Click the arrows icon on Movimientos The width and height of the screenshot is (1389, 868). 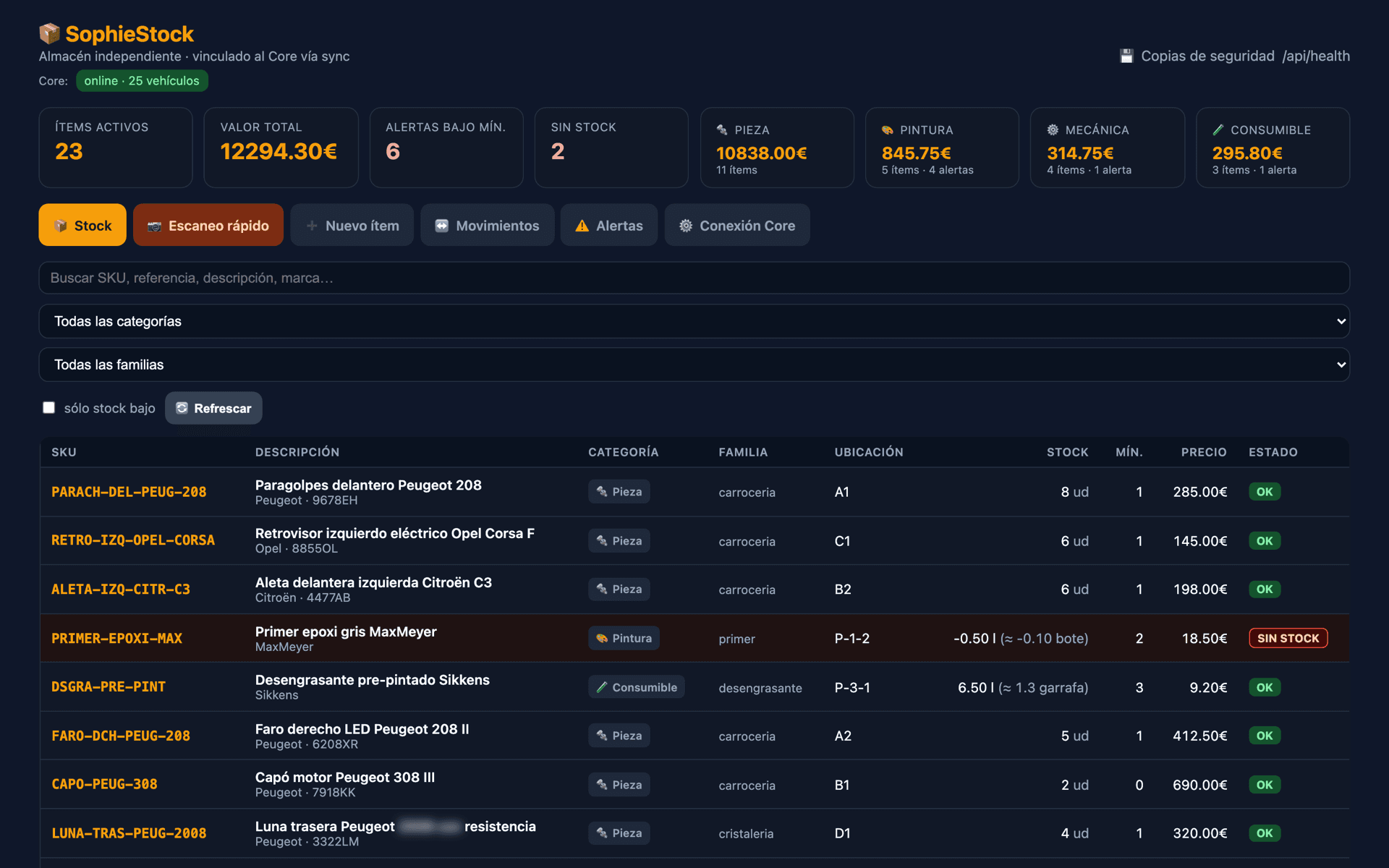pos(441,226)
